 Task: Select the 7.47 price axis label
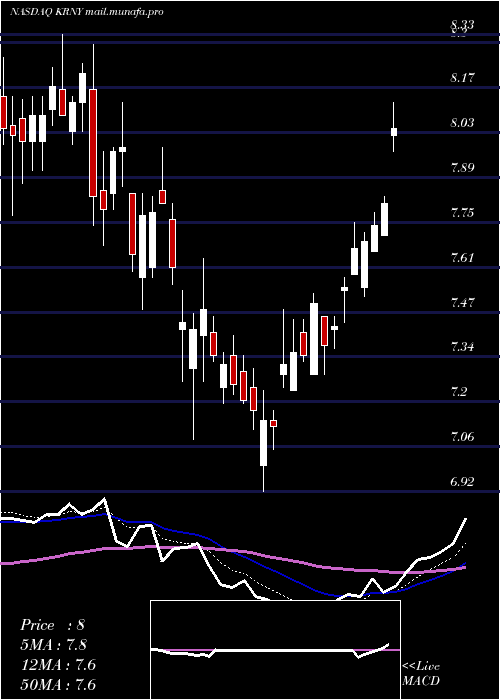coord(462,303)
